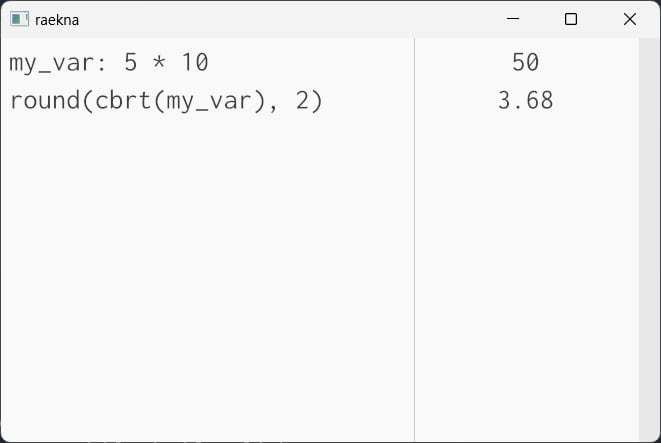
Task: Maximize the raekna window
Action: (571, 19)
